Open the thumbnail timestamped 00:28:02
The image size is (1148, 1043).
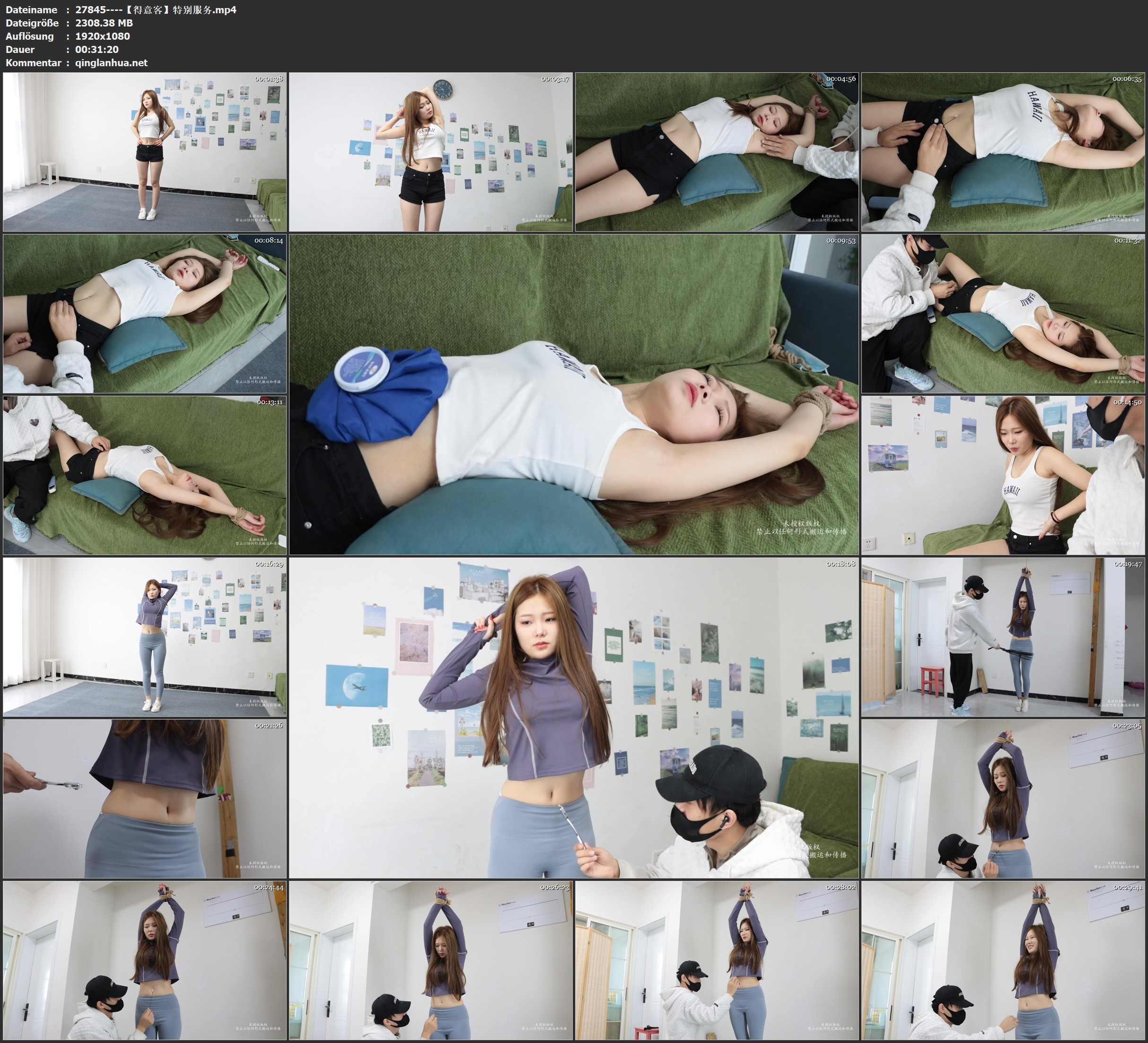(717, 960)
